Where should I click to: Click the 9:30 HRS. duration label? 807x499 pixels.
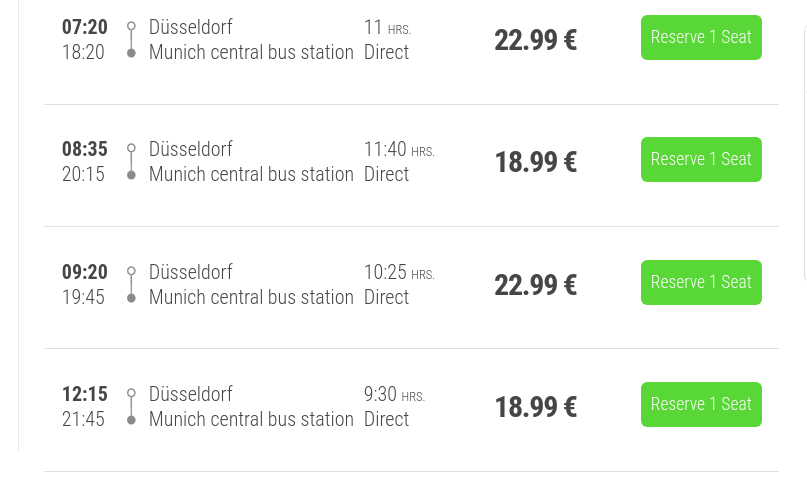tap(393, 395)
